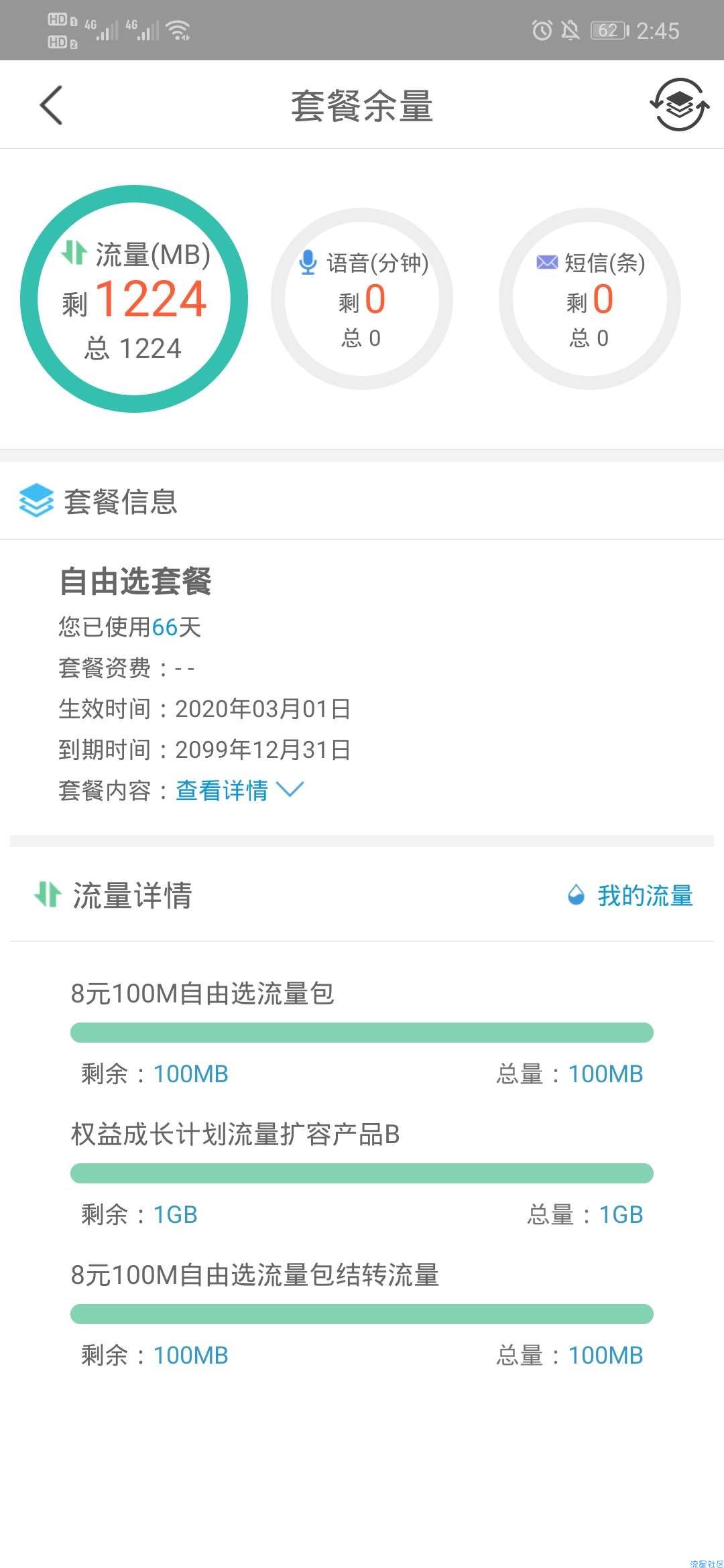Tap progress bar for 8元100M自由选流量包
Viewport: 724px width, 1568px height.
click(362, 1033)
